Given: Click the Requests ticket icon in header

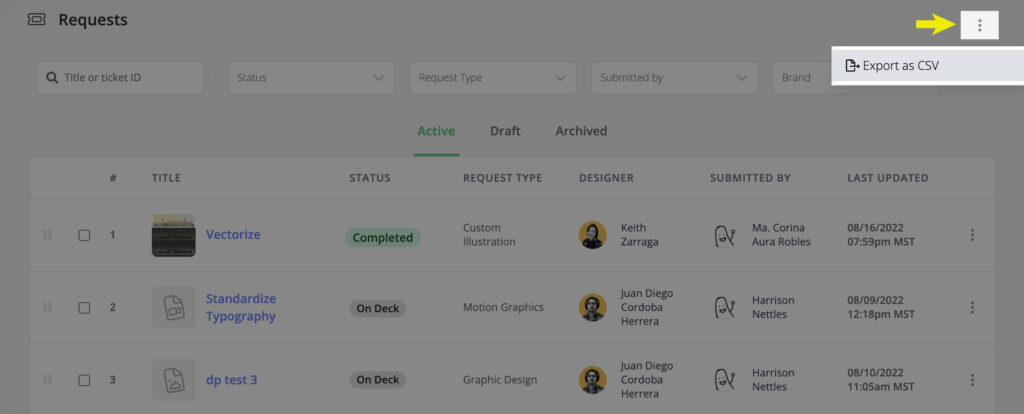Looking at the screenshot, I should click(x=37, y=20).
